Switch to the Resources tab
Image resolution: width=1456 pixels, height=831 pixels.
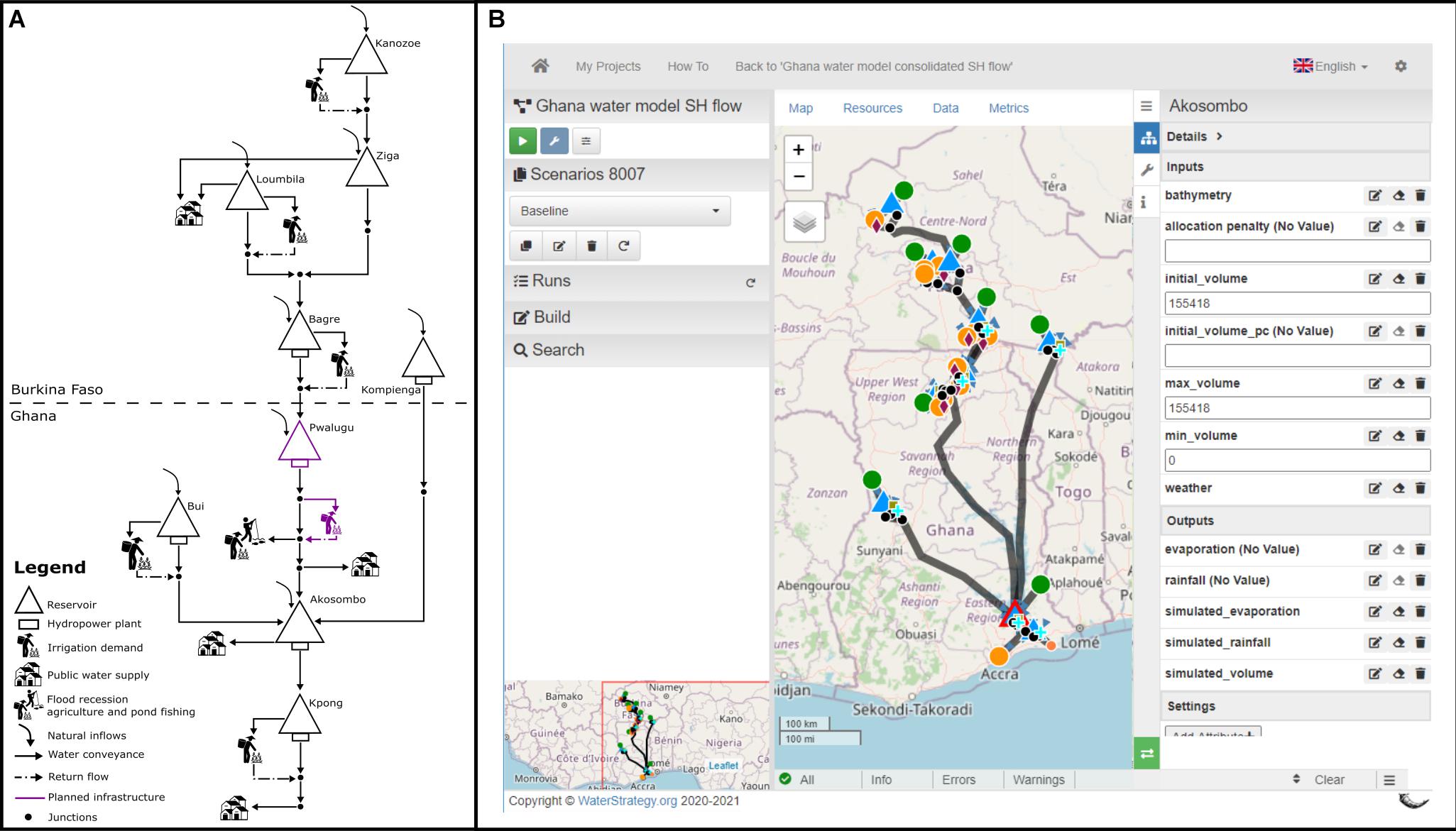click(x=872, y=108)
